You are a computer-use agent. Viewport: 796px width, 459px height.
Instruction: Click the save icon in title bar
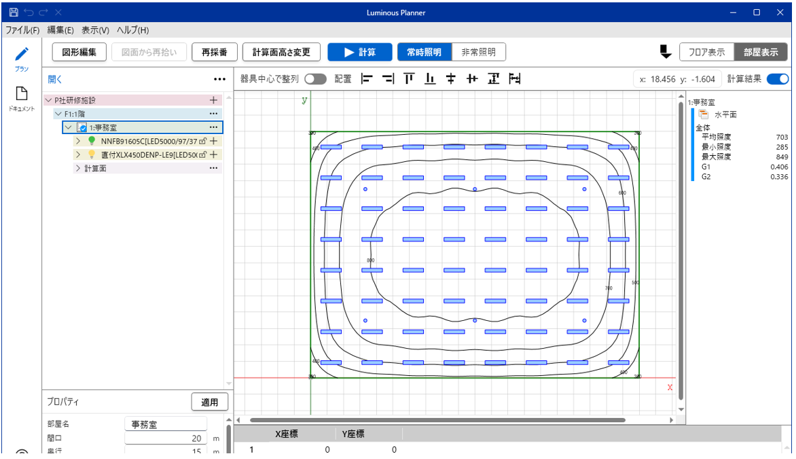[x=13, y=12]
